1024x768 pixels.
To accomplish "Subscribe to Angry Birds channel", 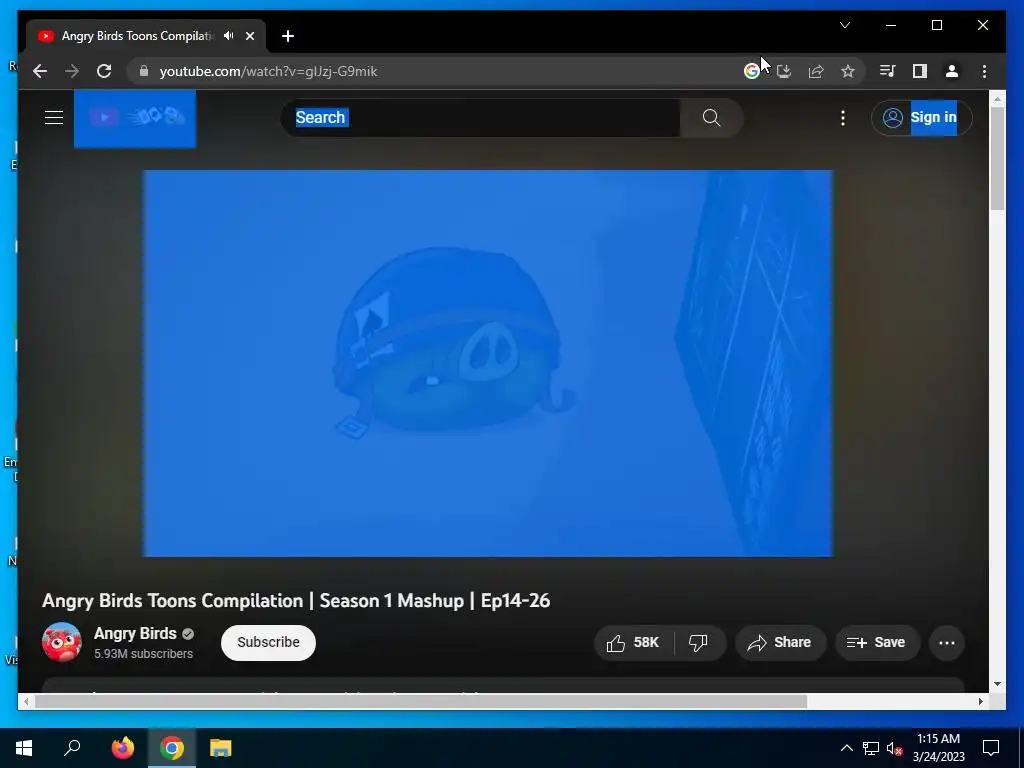I will (x=268, y=643).
